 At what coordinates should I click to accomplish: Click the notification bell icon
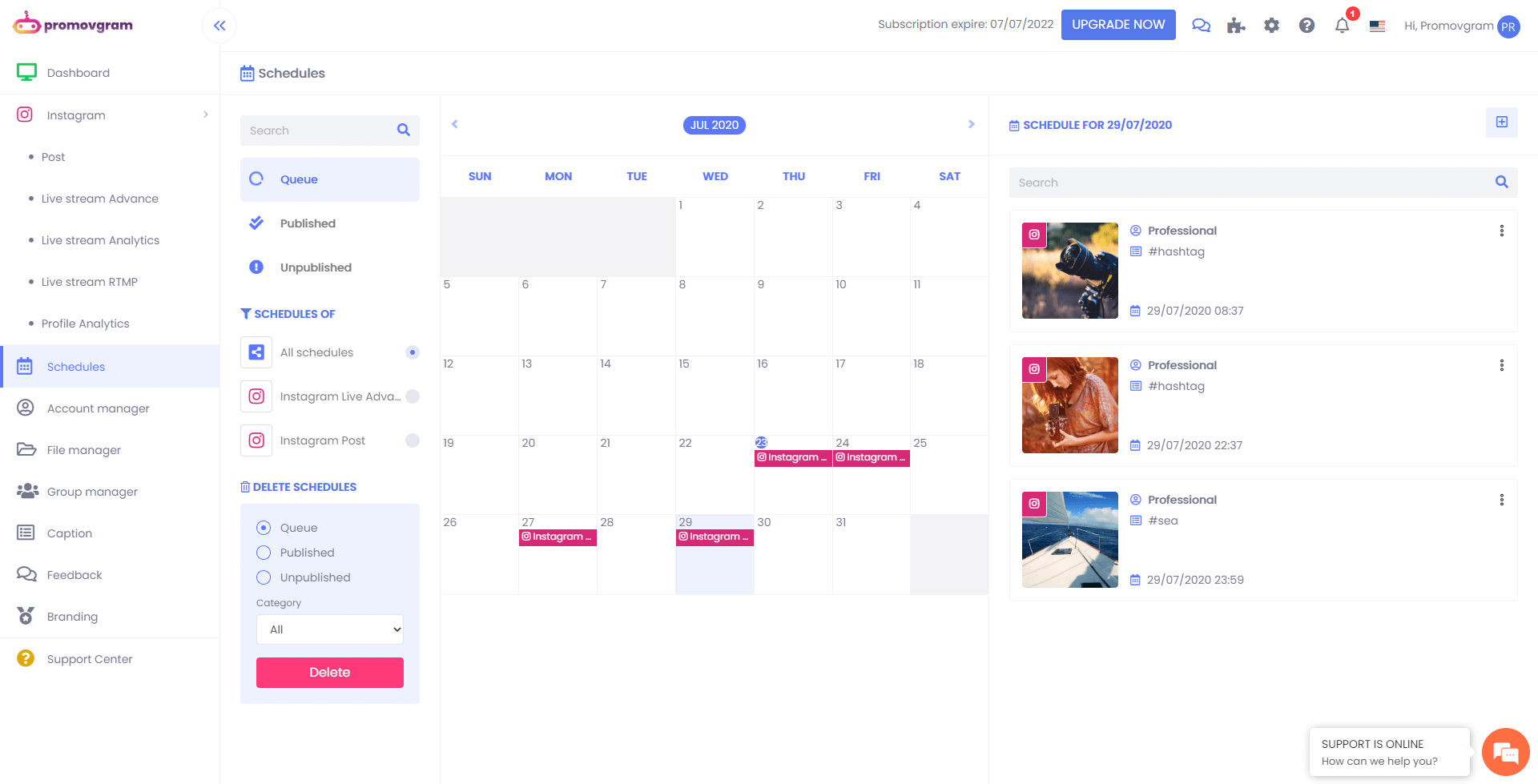coord(1343,26)
